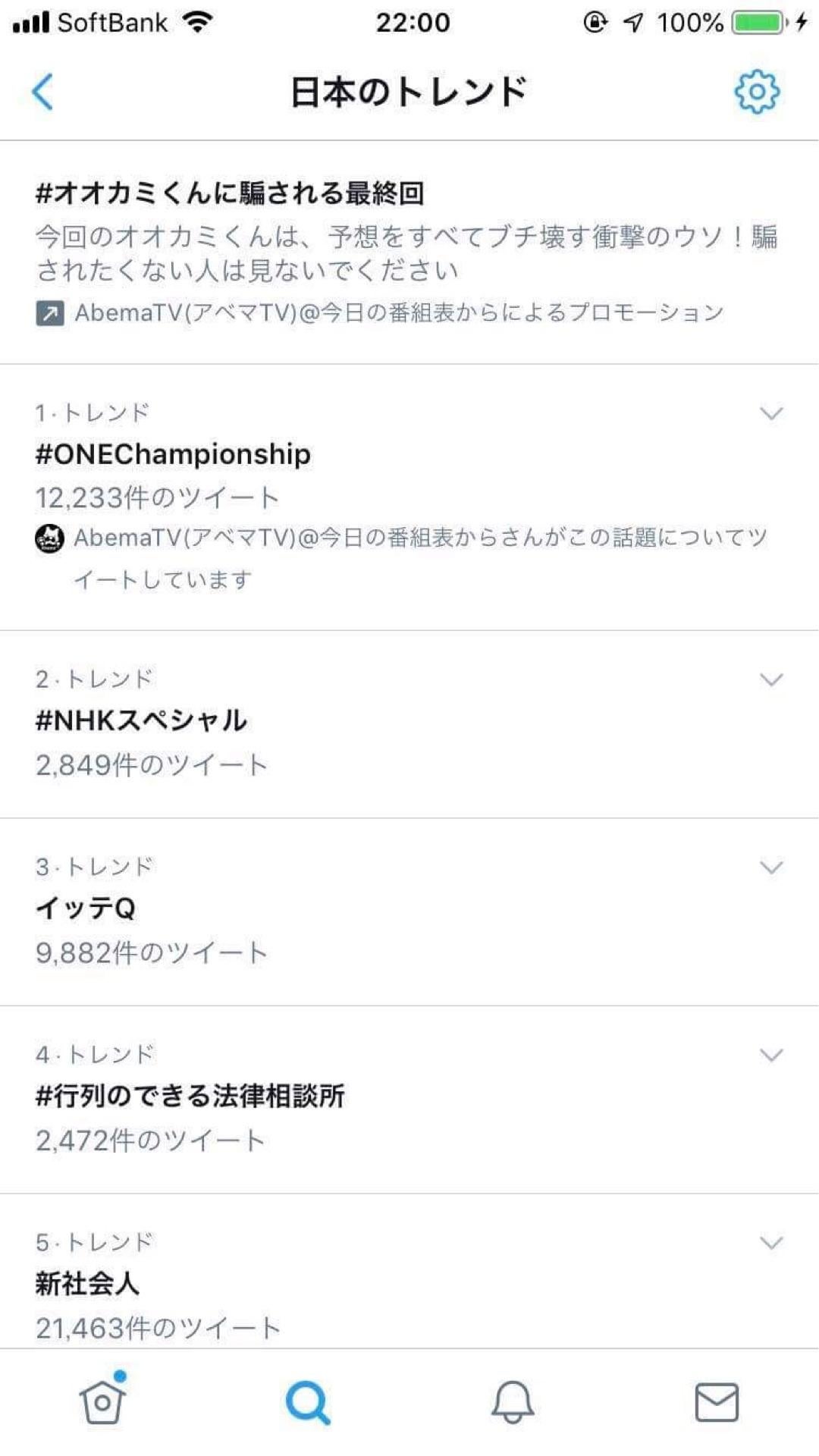
Task: Tap the AbemaTV profile avatar
Action: (50, 538)
